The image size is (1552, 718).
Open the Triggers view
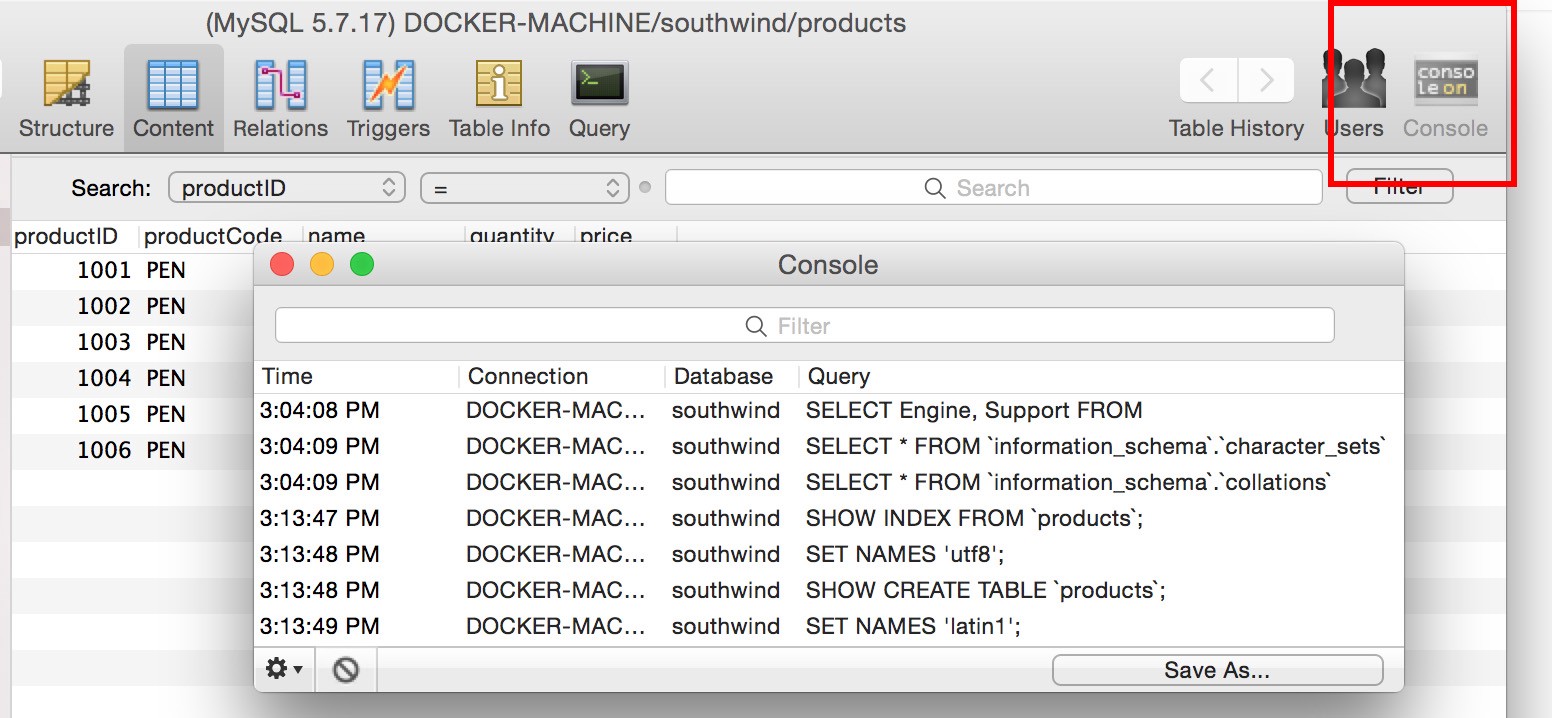pos(388,98)
